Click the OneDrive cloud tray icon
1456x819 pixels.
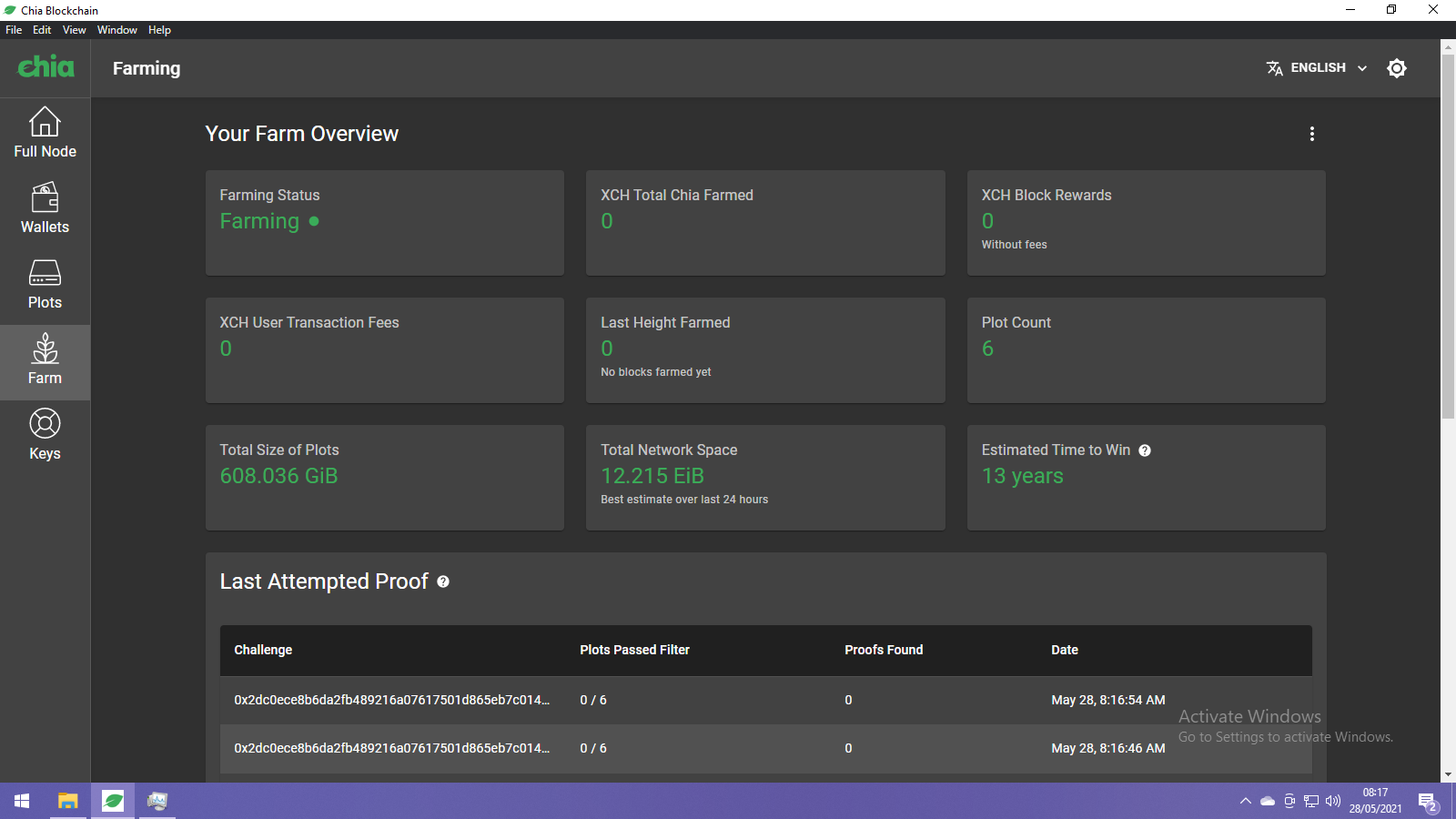(x=1268, y=801)
